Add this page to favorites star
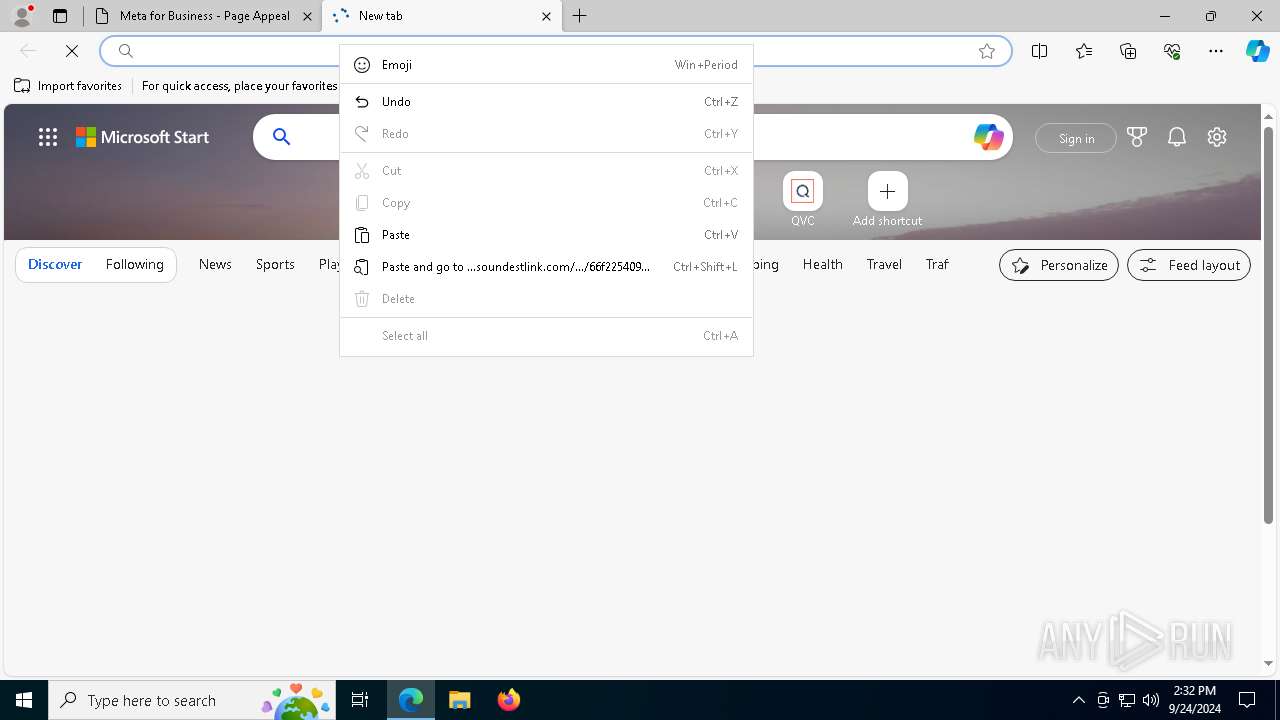 pyautogui.click(x=987, y=51)
